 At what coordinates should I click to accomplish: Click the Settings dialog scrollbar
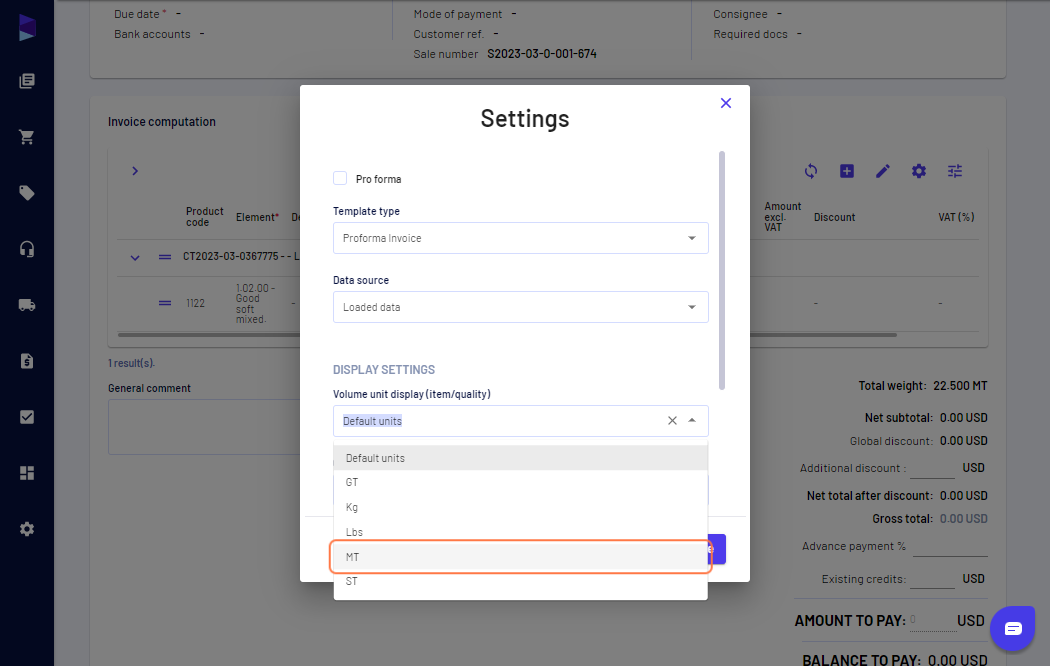(x=722, y=270)
